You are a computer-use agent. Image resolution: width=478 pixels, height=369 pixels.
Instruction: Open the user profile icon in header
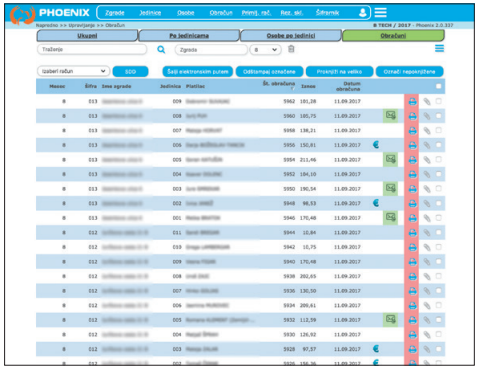pyautogui.click(x=363, y=13)
